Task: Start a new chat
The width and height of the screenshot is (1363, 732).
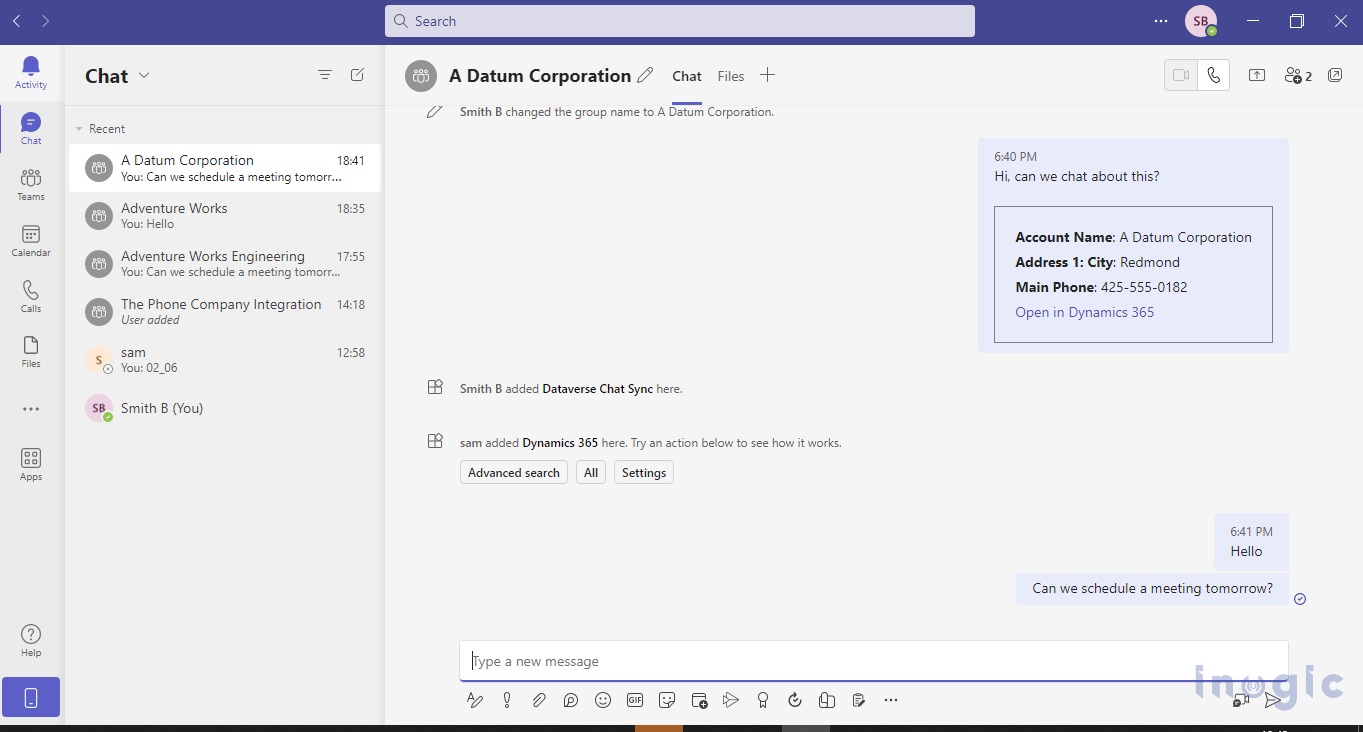Action: 358,75
